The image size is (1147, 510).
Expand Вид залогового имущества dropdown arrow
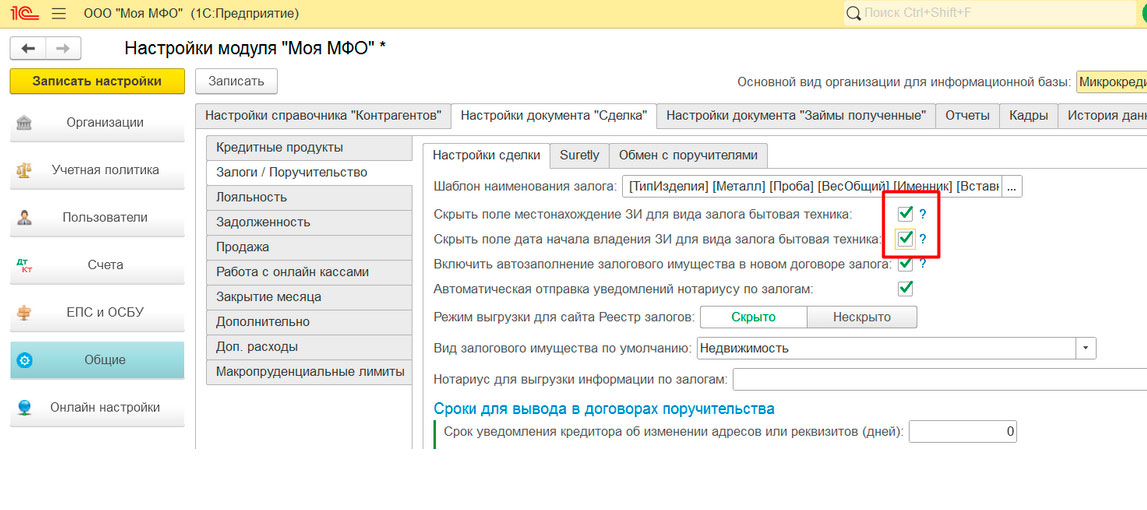[x=1086, y=348]
